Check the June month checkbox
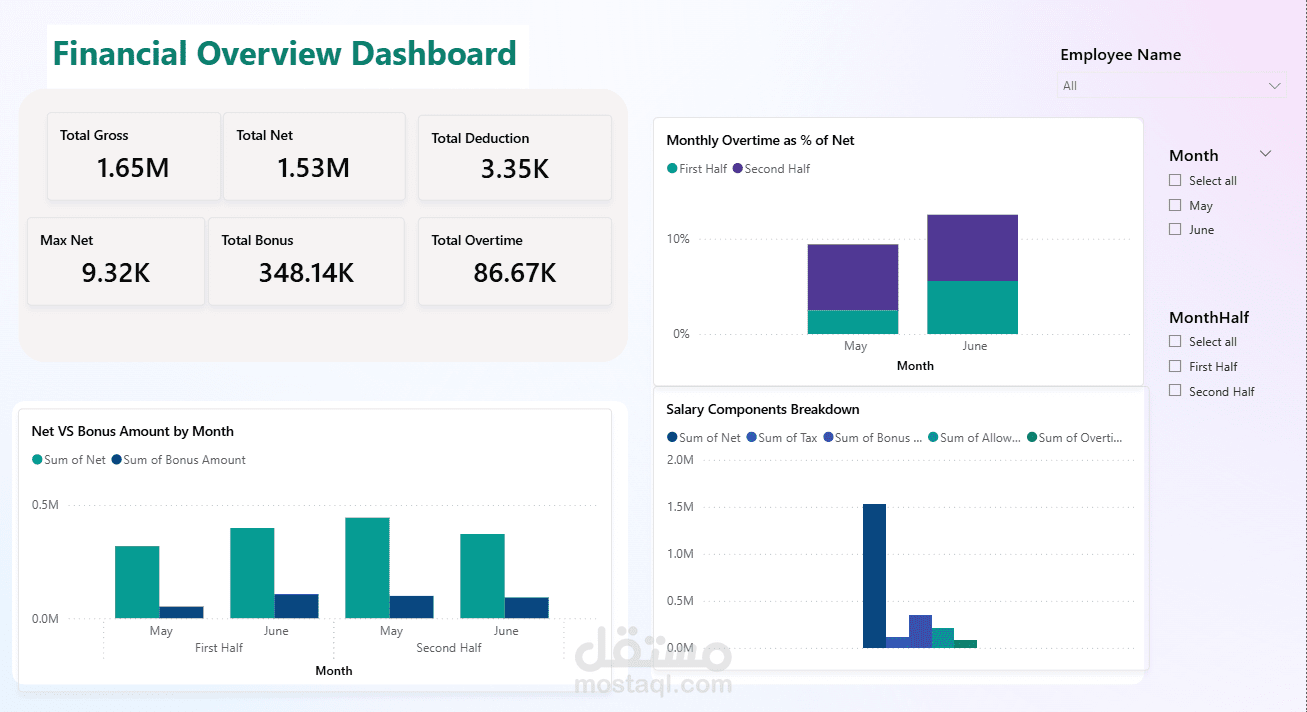Screen dimensions: 1307x712 (x=1175, y=230)
